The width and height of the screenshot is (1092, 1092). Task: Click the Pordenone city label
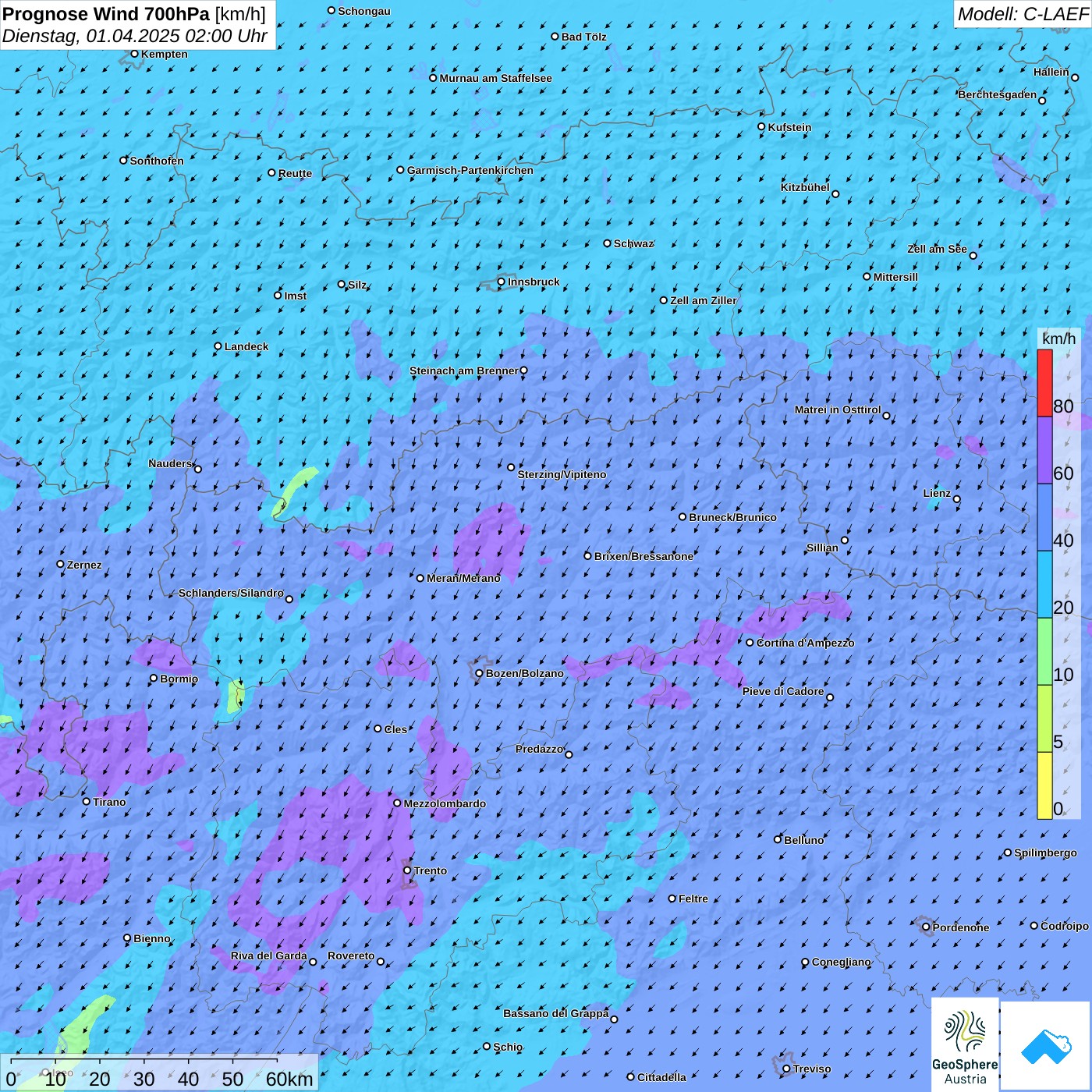click(x=961, y=927)
